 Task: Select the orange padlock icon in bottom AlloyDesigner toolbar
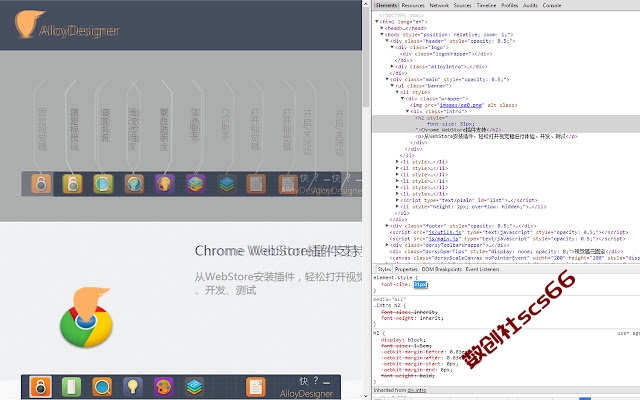click(40, 386)
